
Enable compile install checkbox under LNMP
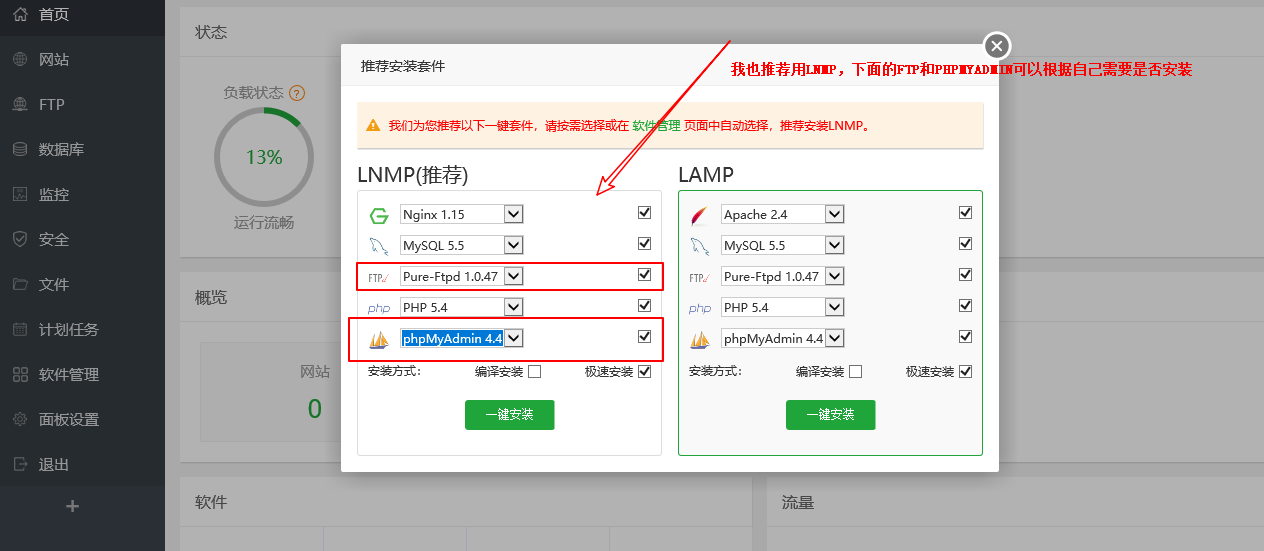[x=534, y=372]
